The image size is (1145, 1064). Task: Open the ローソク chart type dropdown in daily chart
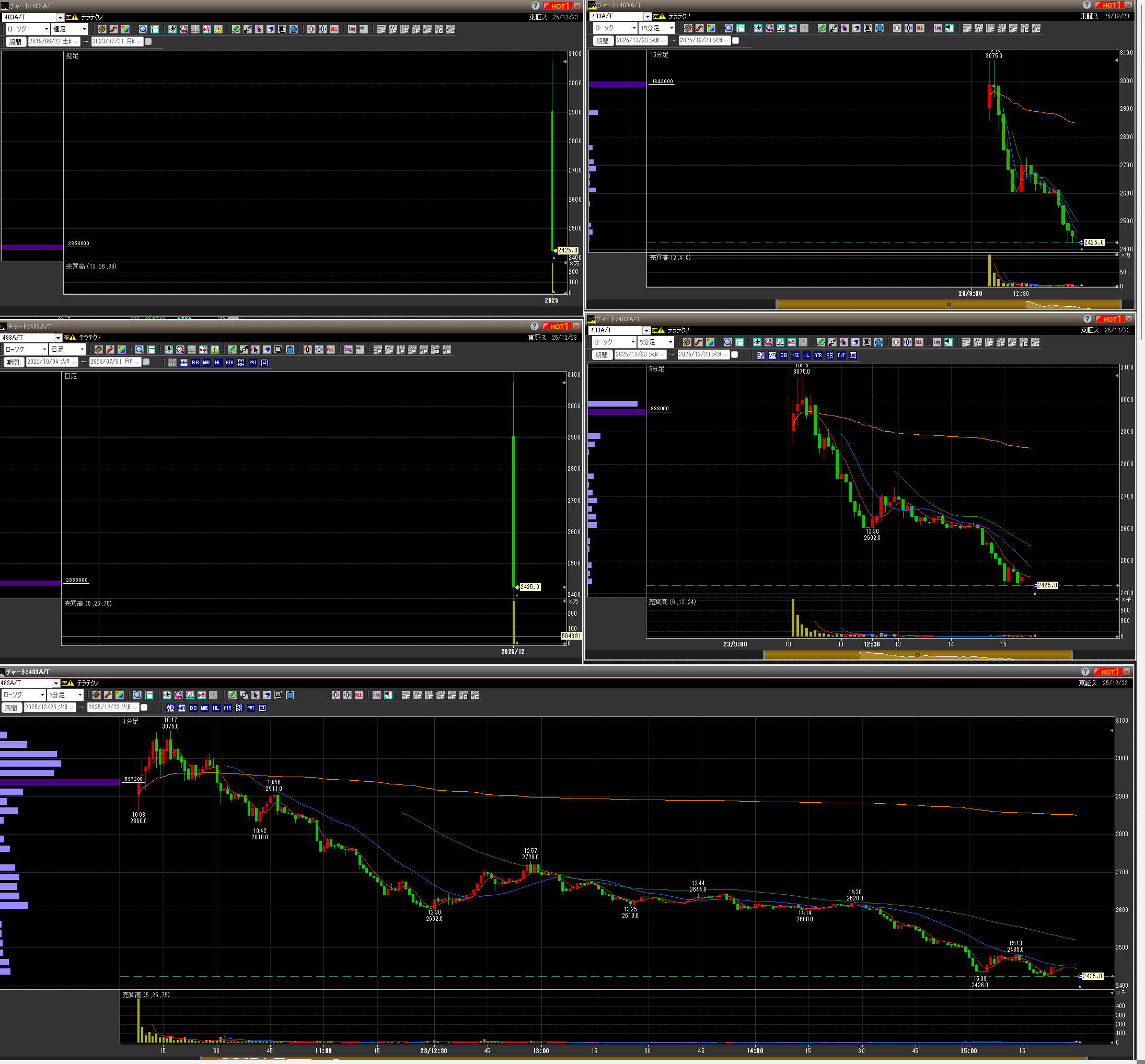pos(44,350)
